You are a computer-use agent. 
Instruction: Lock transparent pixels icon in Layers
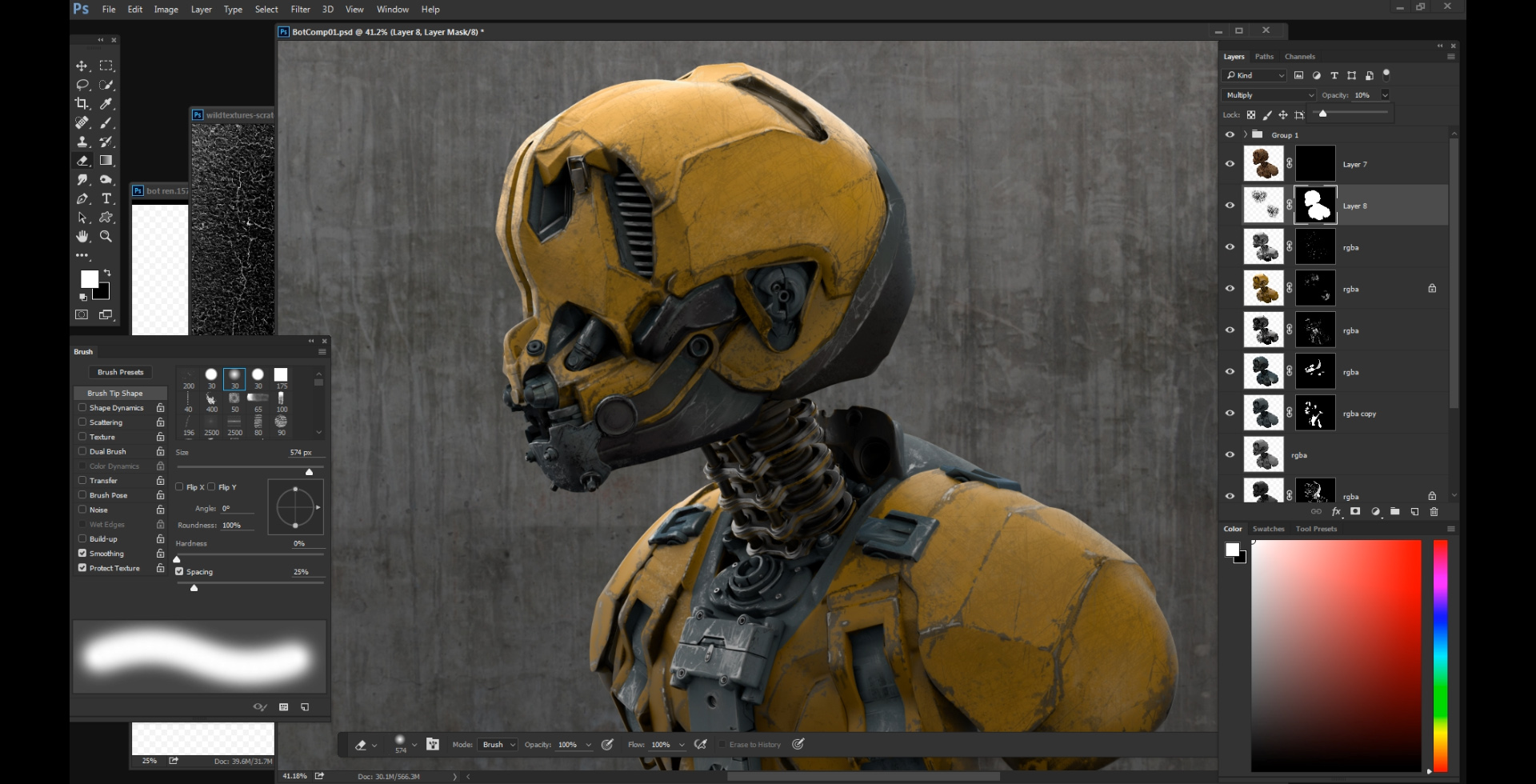click(1251, 114)
